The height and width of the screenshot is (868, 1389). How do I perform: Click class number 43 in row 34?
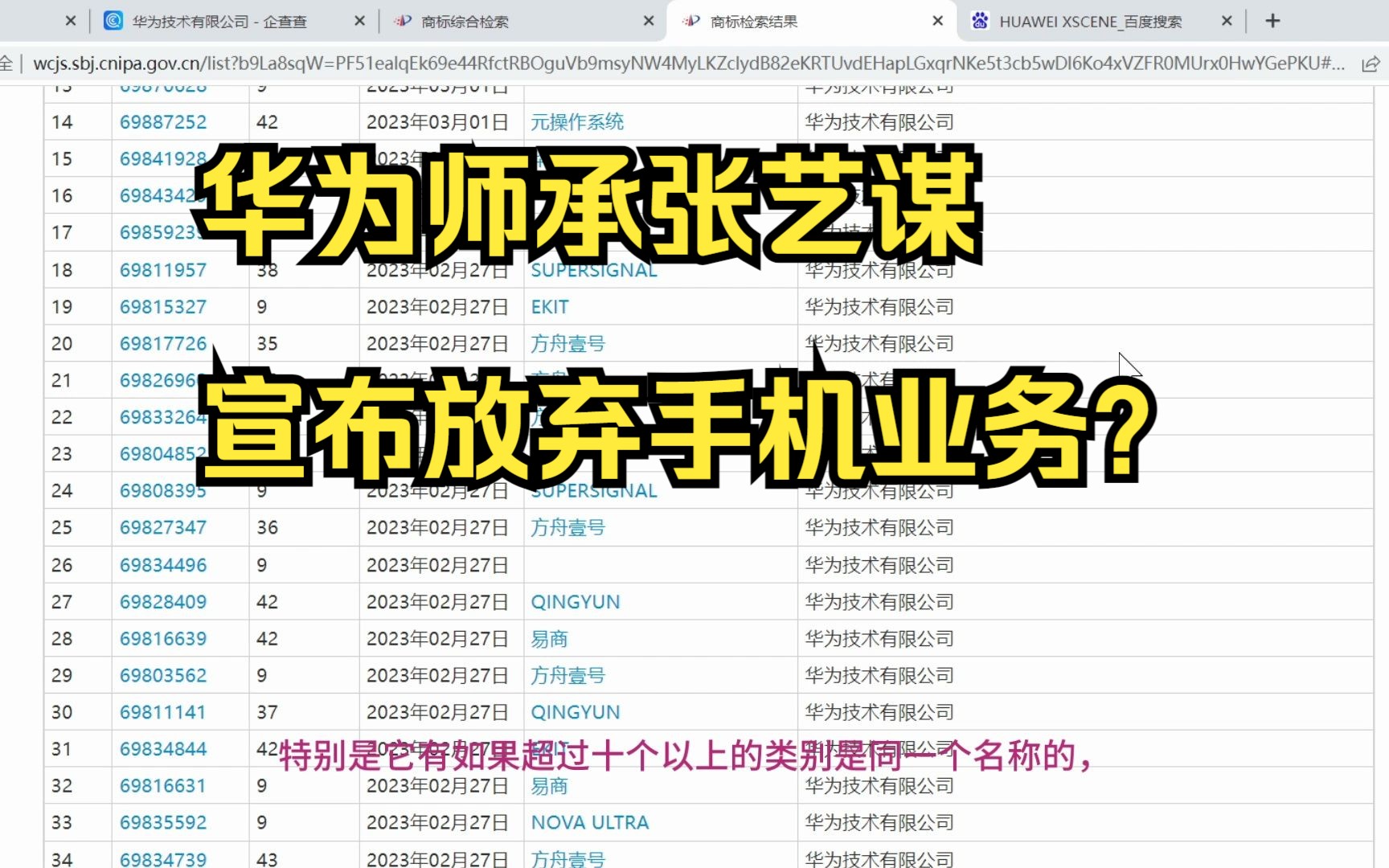click(x=267, y=859)
